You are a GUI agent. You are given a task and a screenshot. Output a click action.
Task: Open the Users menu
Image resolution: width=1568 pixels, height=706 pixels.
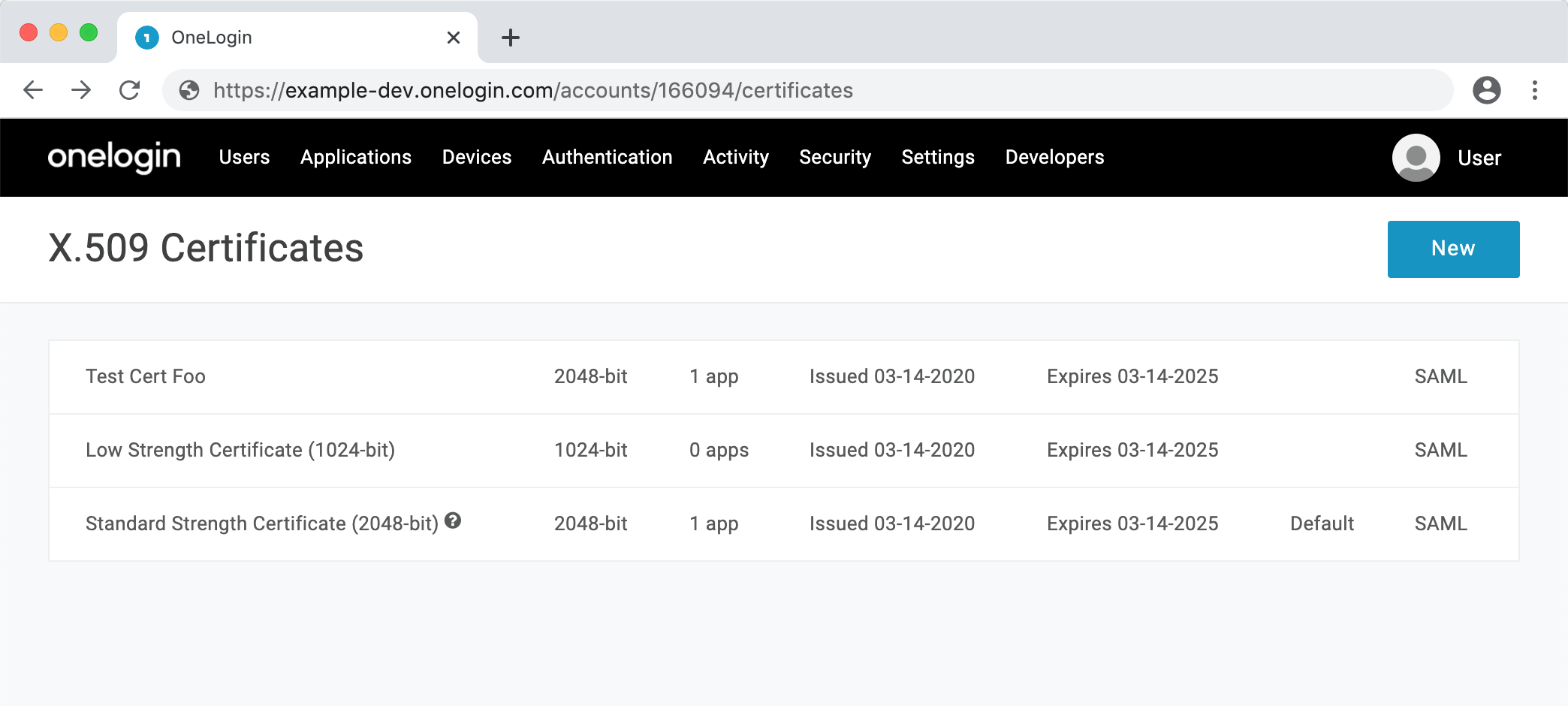click(x=244, y=157)
